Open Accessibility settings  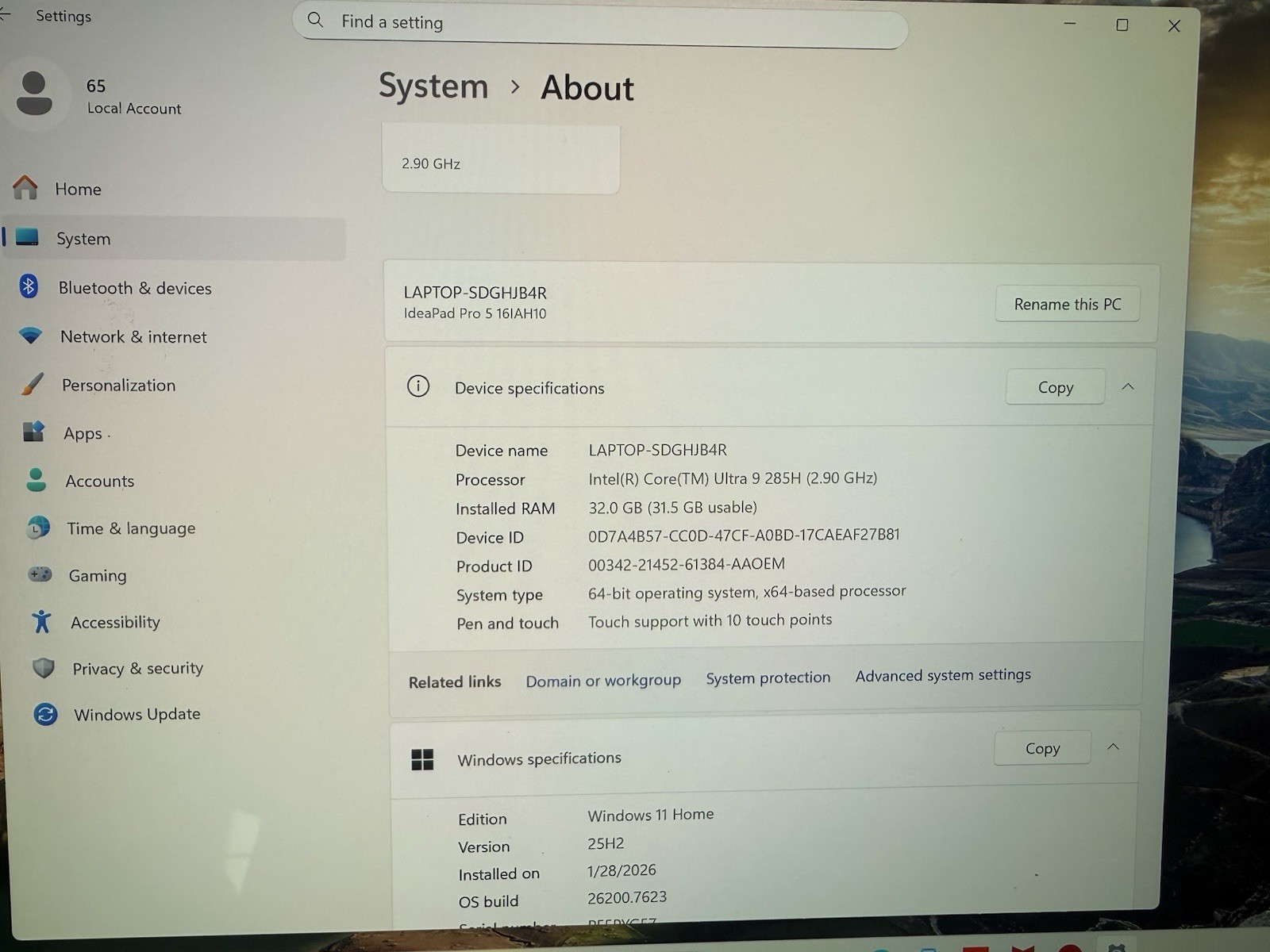tap(186, 622)
